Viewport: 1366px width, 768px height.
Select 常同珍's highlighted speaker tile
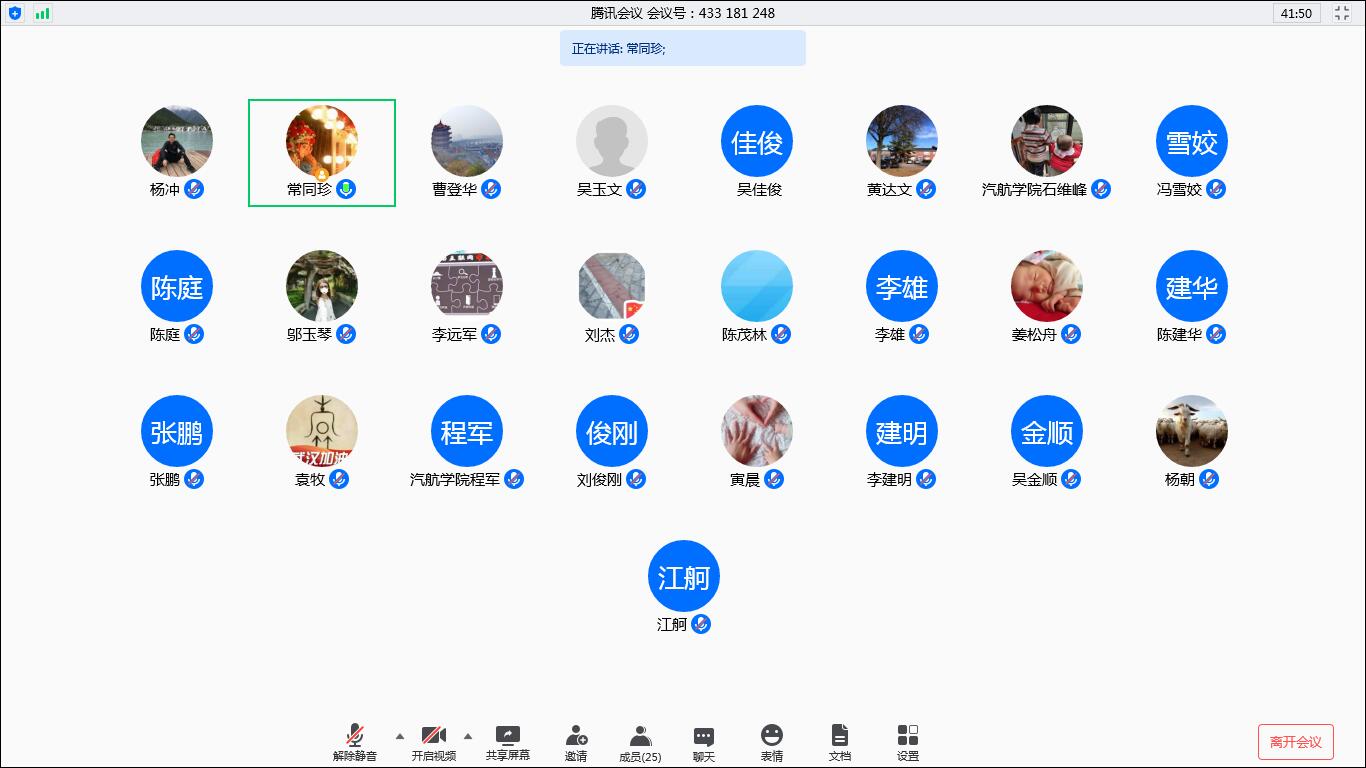pyautogui.click(x=322, y=153)
